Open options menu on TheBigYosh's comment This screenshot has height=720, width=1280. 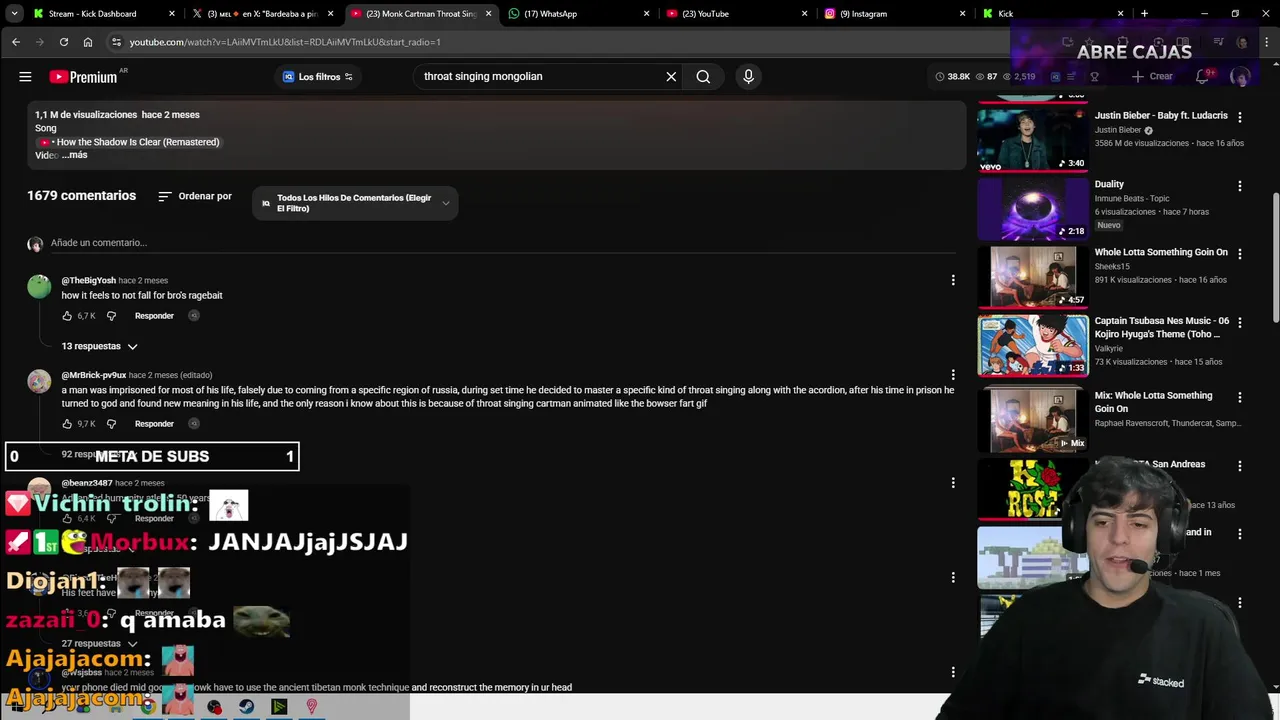[953, 281]
